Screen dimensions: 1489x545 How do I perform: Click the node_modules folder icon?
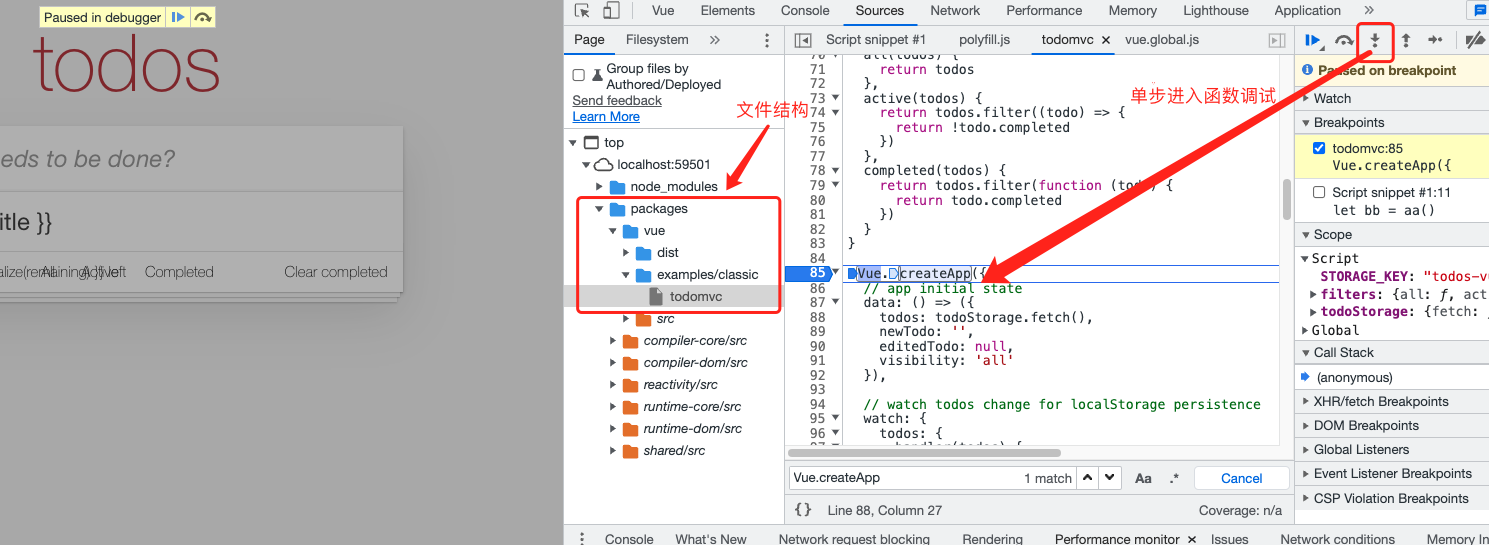tap(617, 187)
